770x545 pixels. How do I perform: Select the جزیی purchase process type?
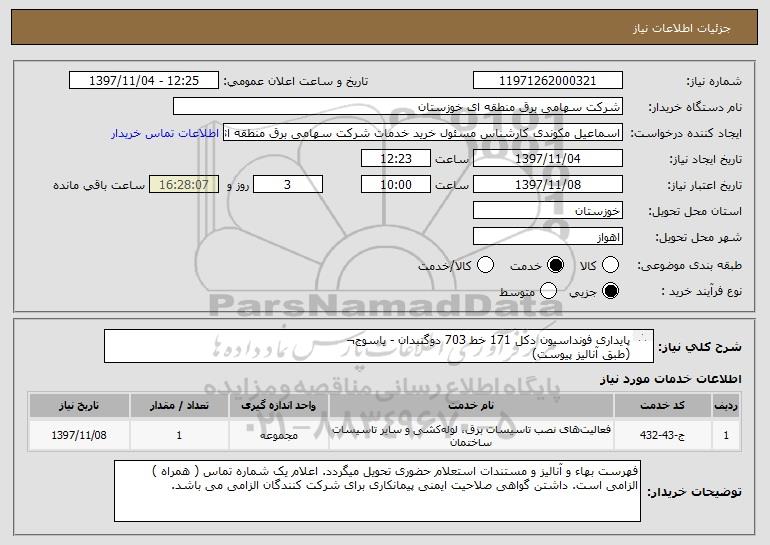[x=613, y=291]
